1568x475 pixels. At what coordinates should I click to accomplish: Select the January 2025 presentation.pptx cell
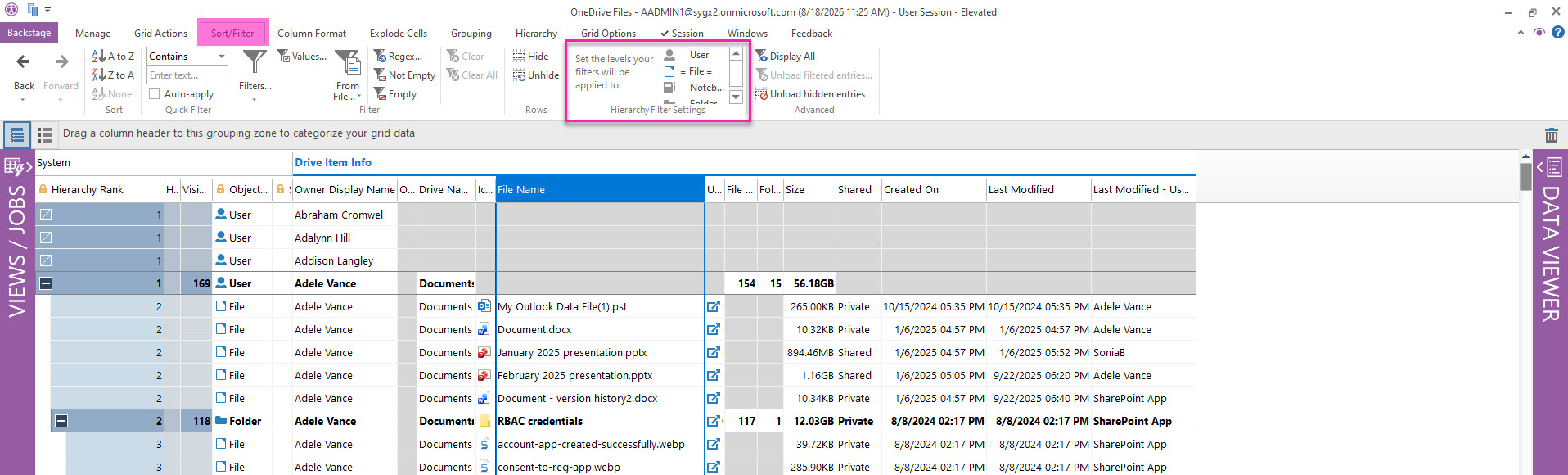click(x=600, y=352)
